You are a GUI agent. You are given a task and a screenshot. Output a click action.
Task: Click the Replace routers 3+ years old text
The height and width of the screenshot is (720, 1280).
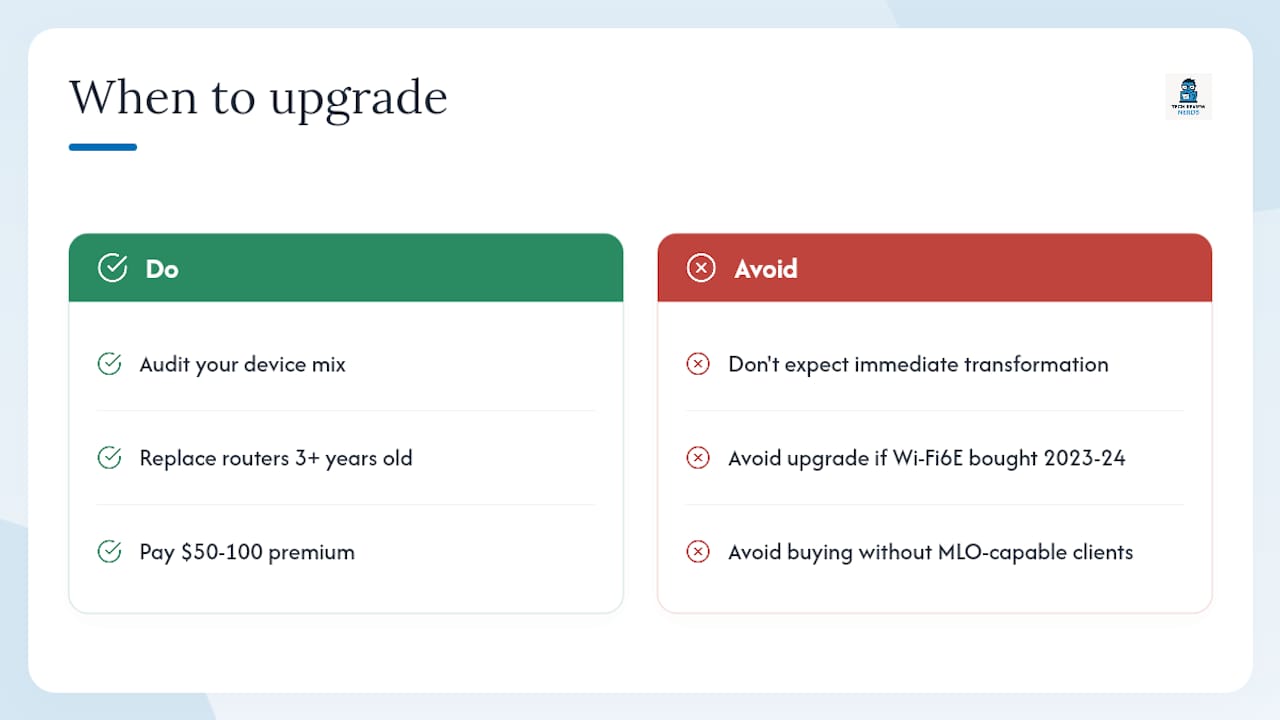tap(276, 458)
